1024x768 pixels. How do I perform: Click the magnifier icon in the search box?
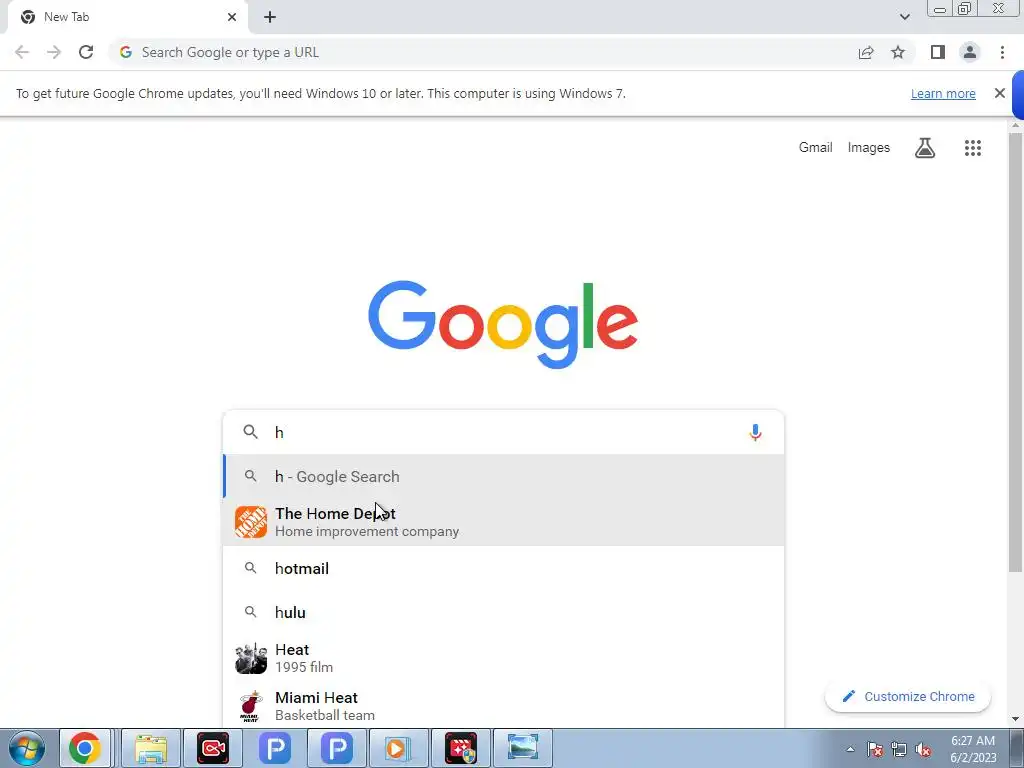point(251,432)
